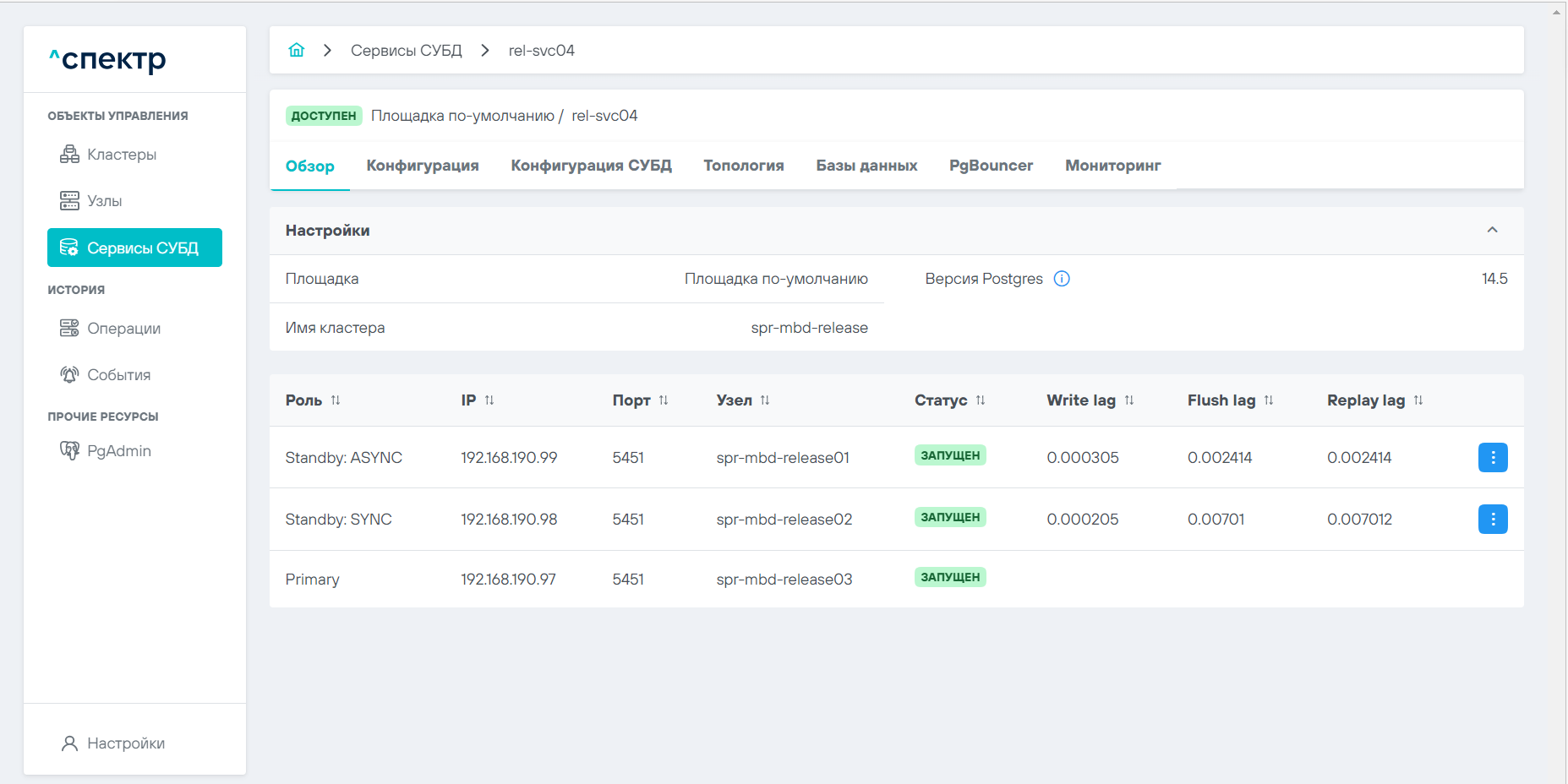Open Настройки at sidebar bottom
This screenshot has height=784, width=1568.
click(125, 743)
